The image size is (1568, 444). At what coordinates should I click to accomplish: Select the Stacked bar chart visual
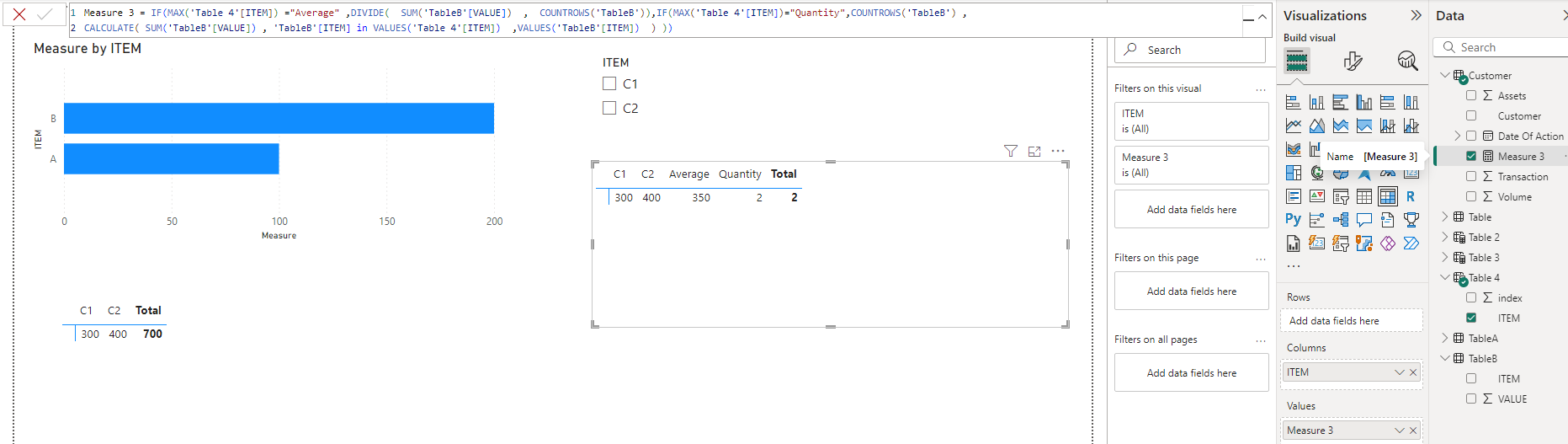coord(1294,102)
